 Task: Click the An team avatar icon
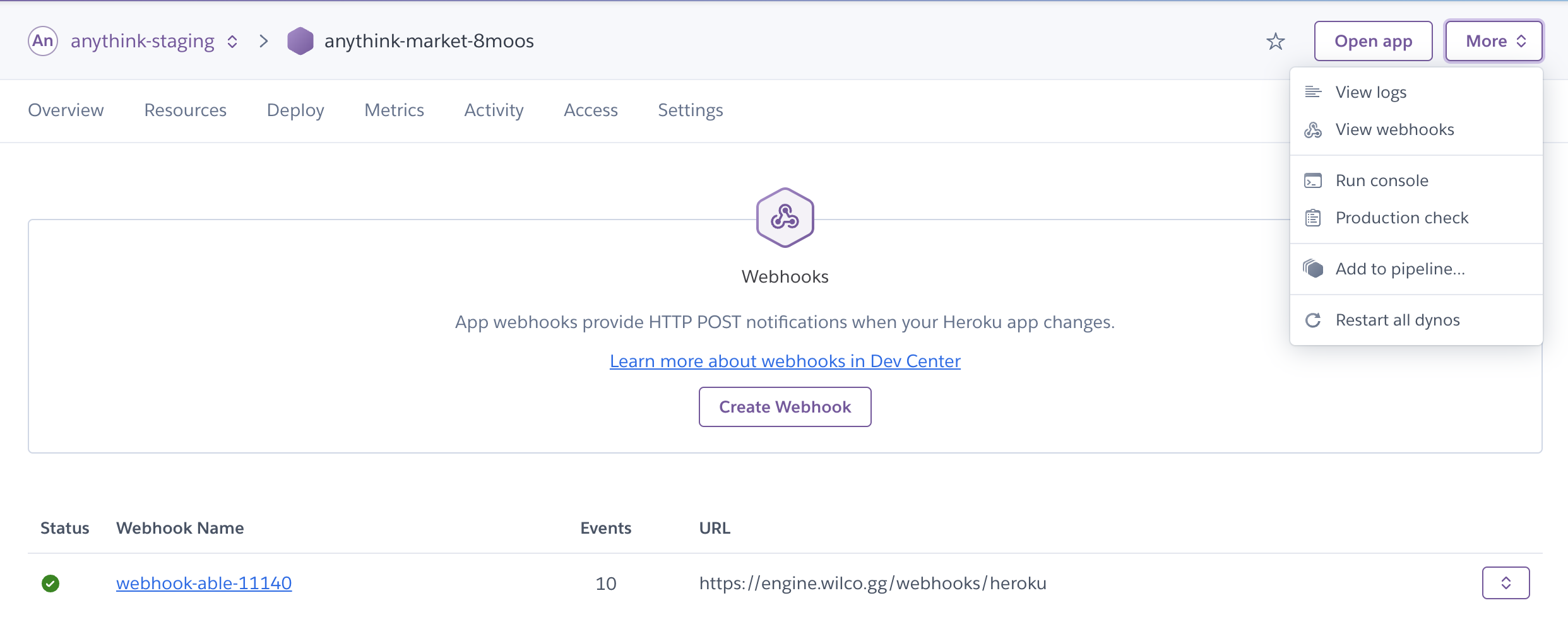[x=43, y=41]
